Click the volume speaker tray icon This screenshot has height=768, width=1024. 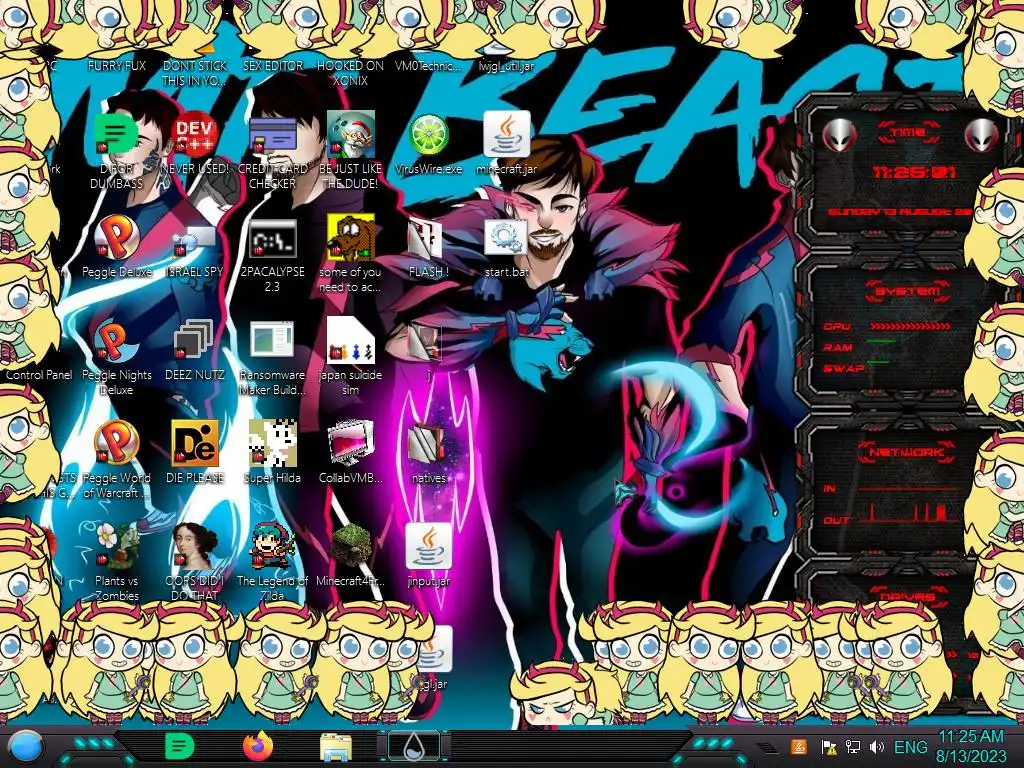click(x=876, y=746)
